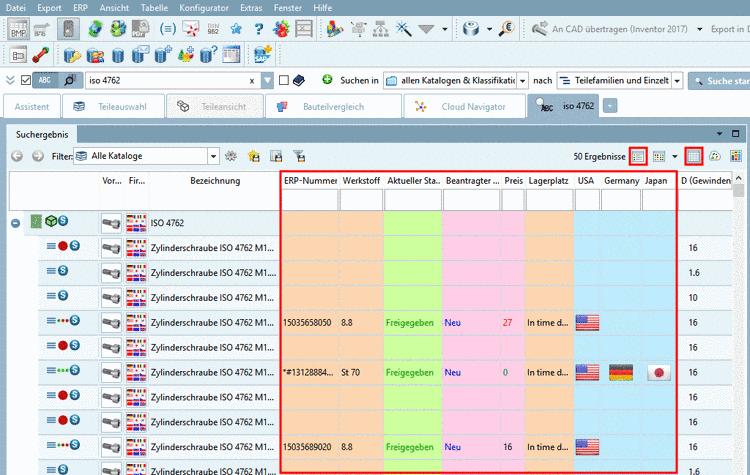Click the Suche starten button
Viewport: 750px width, 475px height.
pyautogui.click(x=721, y=80)
